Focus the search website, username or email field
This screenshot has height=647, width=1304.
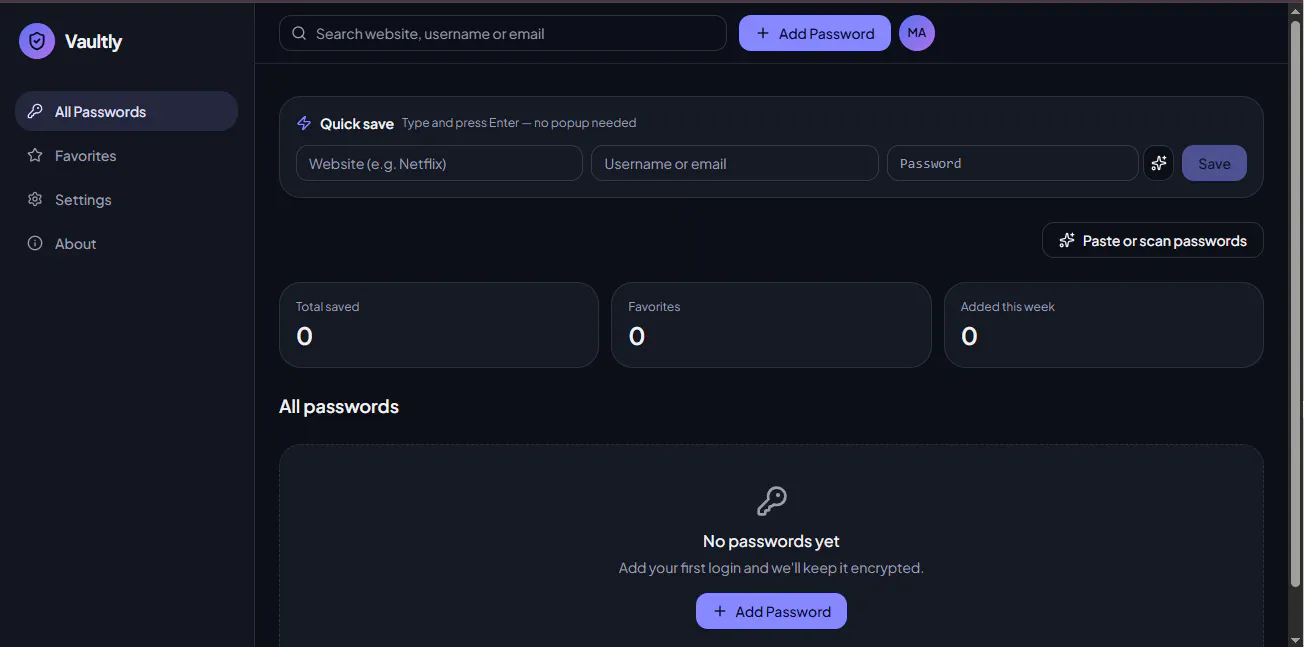503,33
